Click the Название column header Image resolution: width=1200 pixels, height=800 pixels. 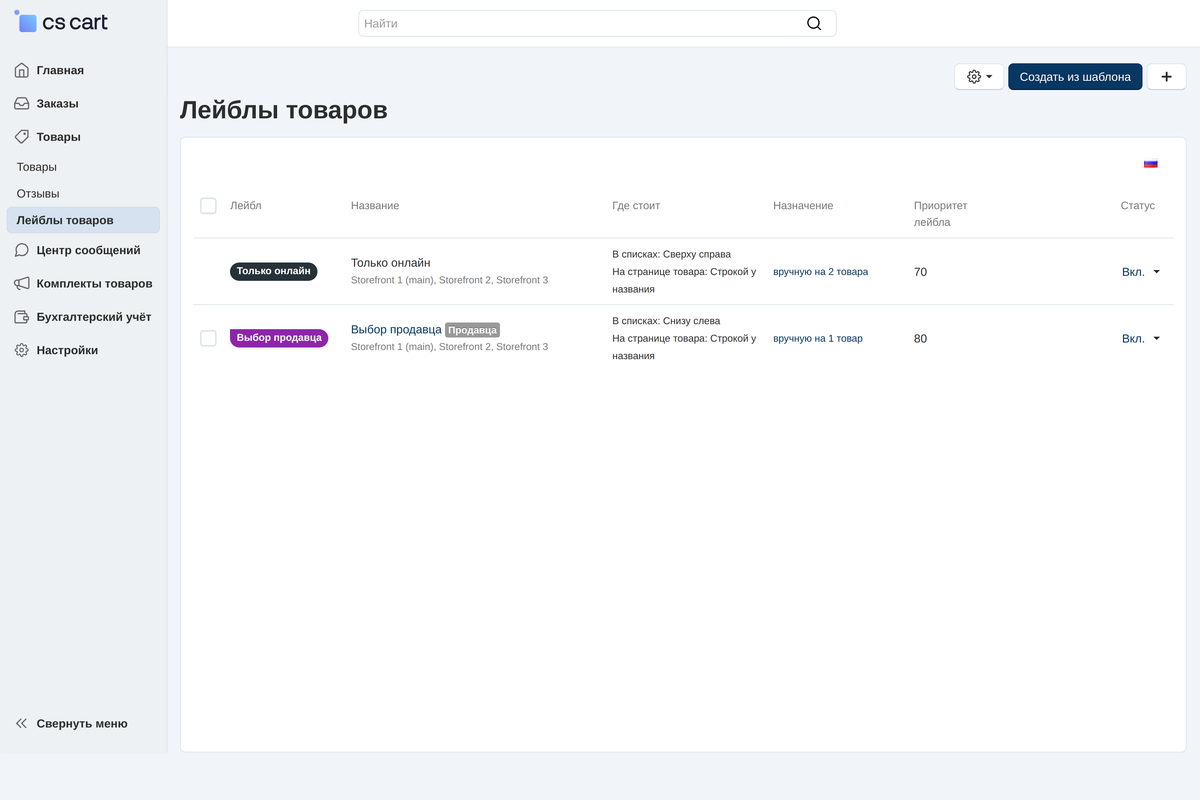point(375,206)
